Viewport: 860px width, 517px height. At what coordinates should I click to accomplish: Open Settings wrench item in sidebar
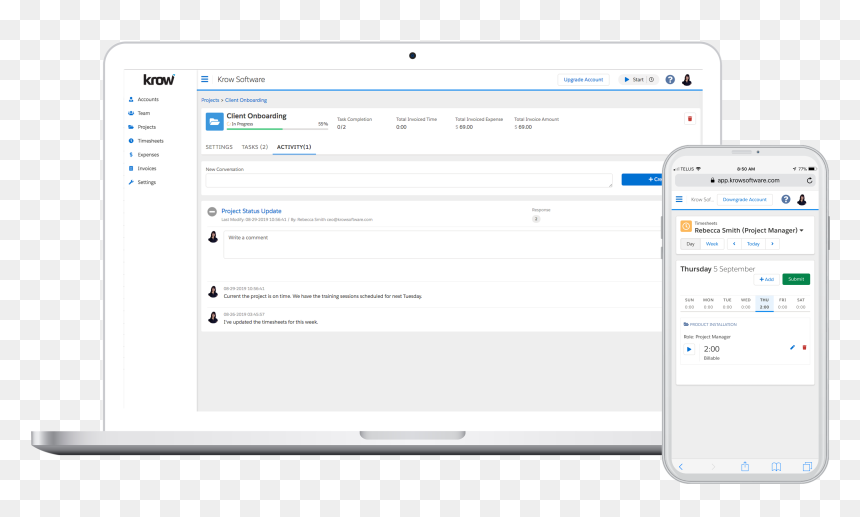[x=143, y=182]
